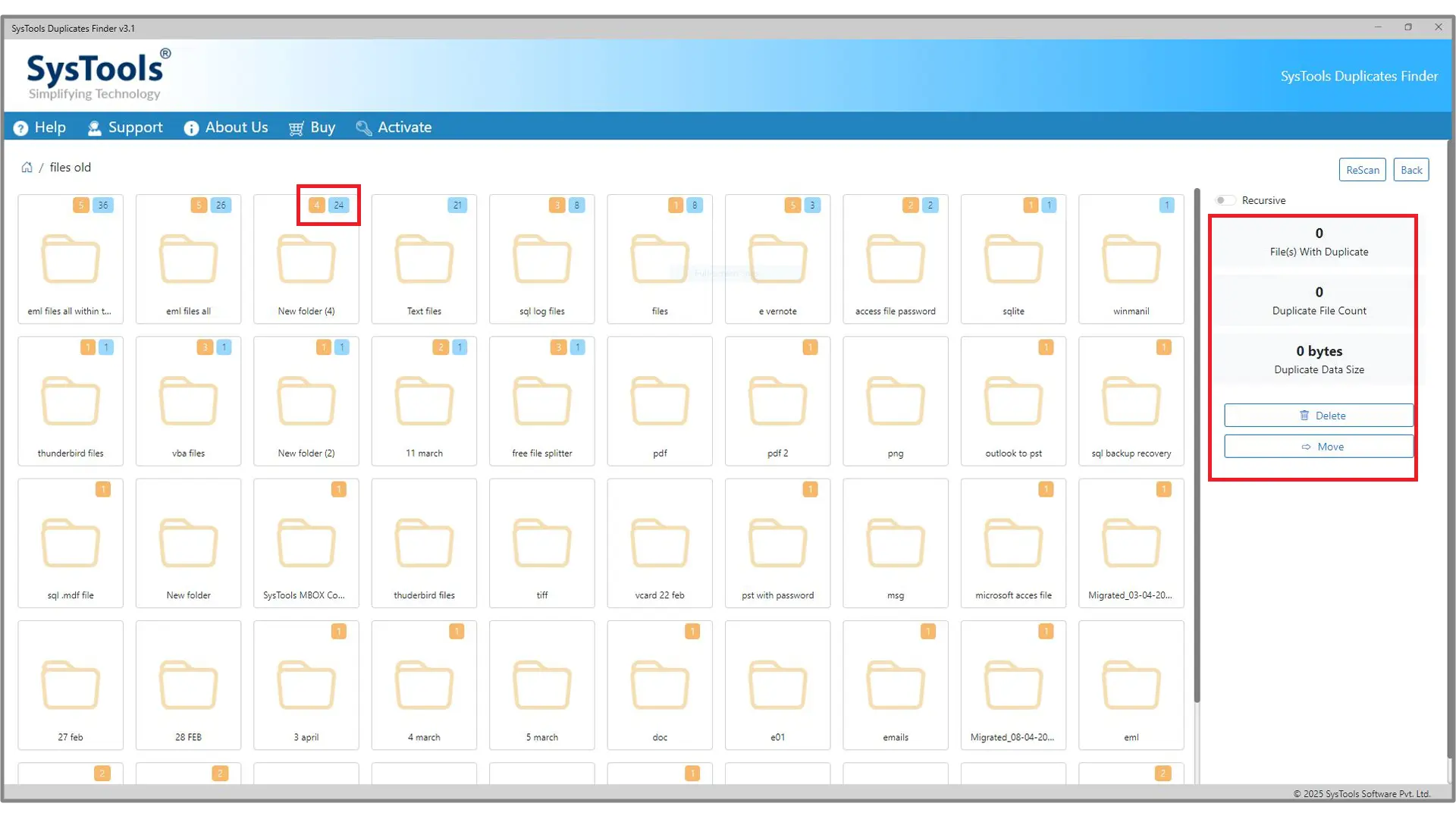The height and width of the screenshot is (819, 1456).
Task: Click the orange 5 badge on 'e vernote'
Action: (792, 206)
